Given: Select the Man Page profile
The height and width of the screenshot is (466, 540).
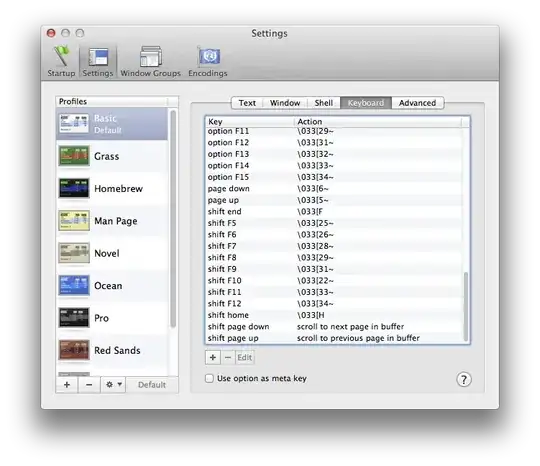Looking at the screenshot, I should (x=112, y=221).
